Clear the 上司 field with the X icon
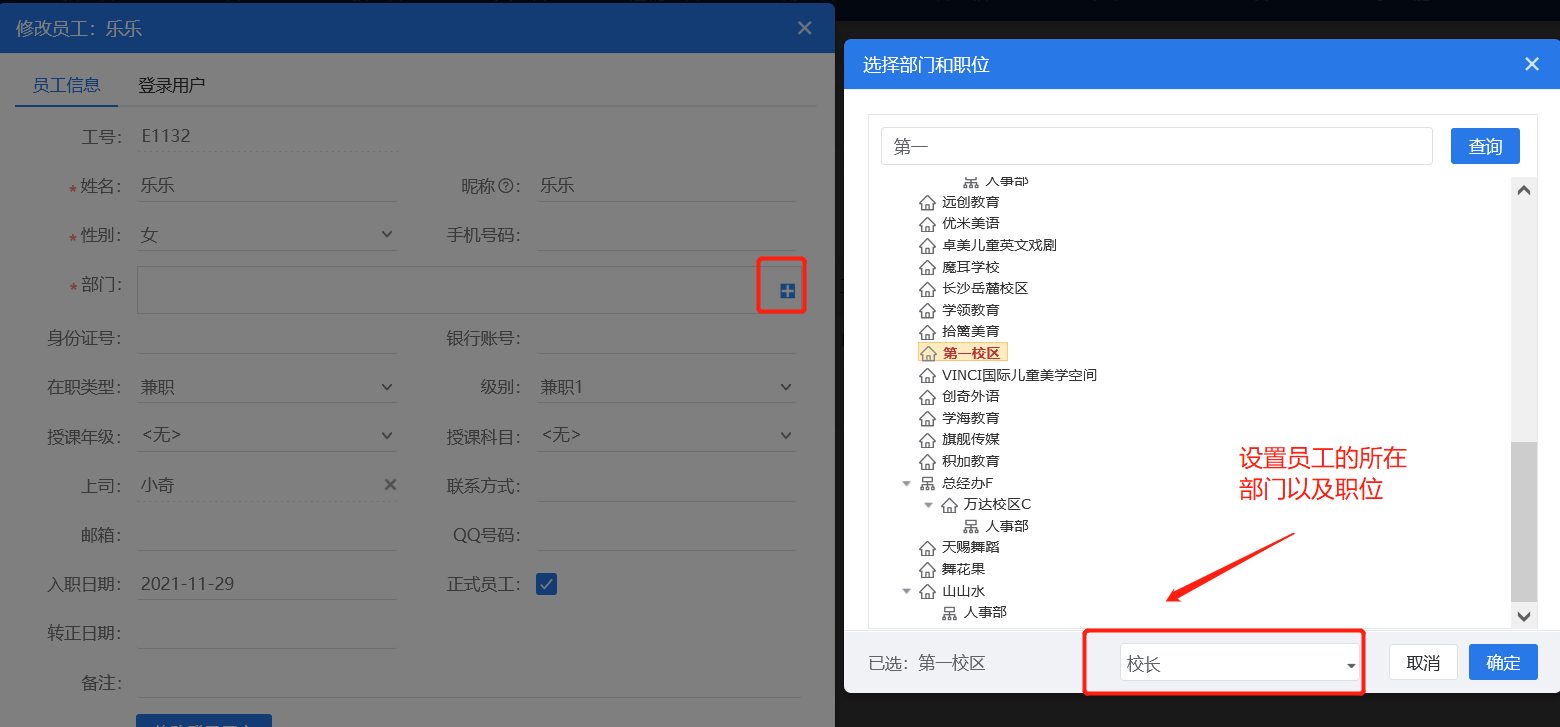Viewport: 1560px width, 727px height. [x=391, y=485]
